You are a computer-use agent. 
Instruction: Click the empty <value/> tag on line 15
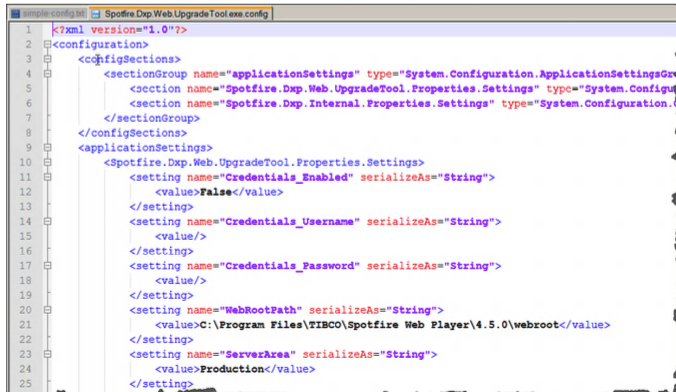click(181, 236)
